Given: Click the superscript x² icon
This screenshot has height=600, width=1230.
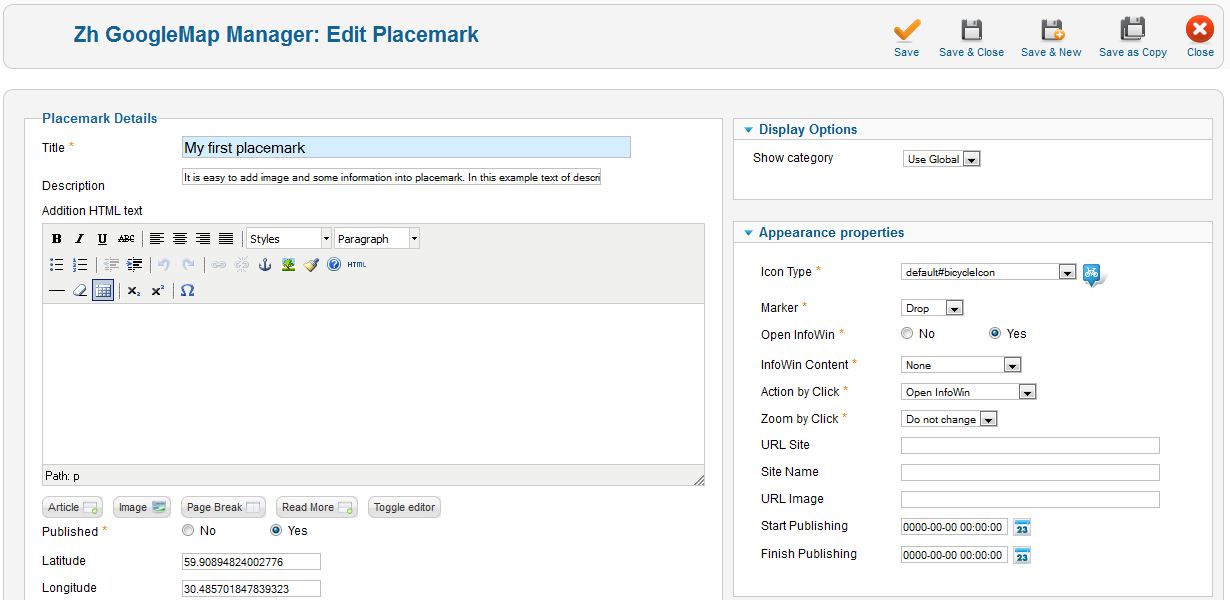Looking at the screenshot, I should coord(158,291).
